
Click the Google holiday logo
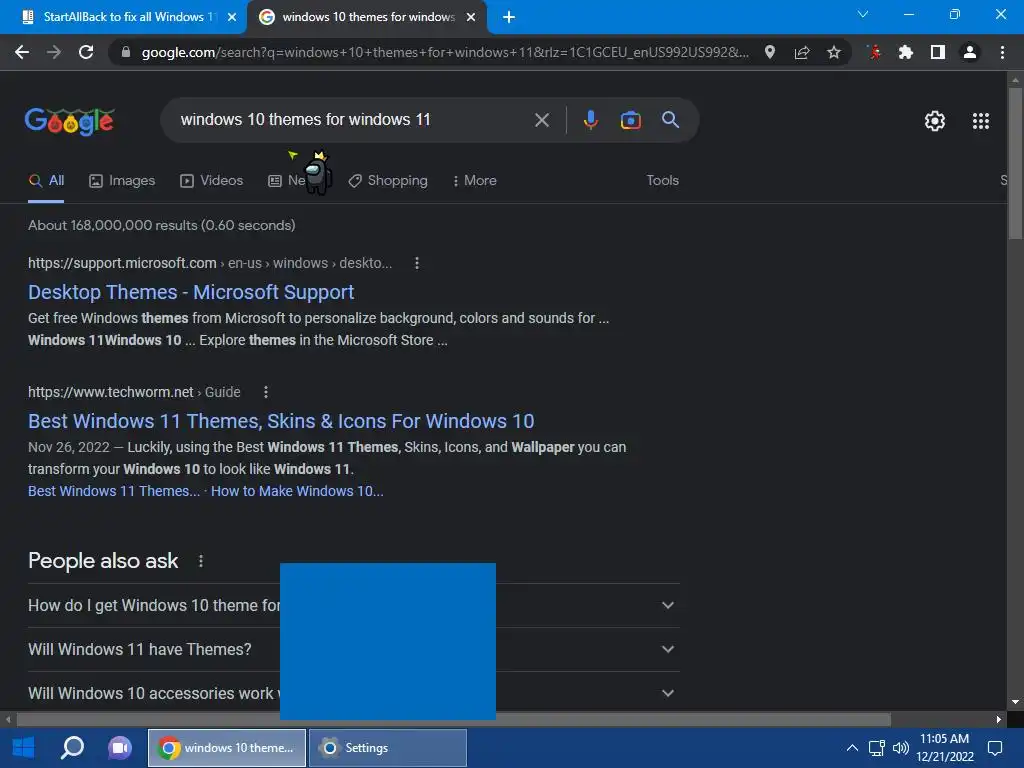[70, 121]
